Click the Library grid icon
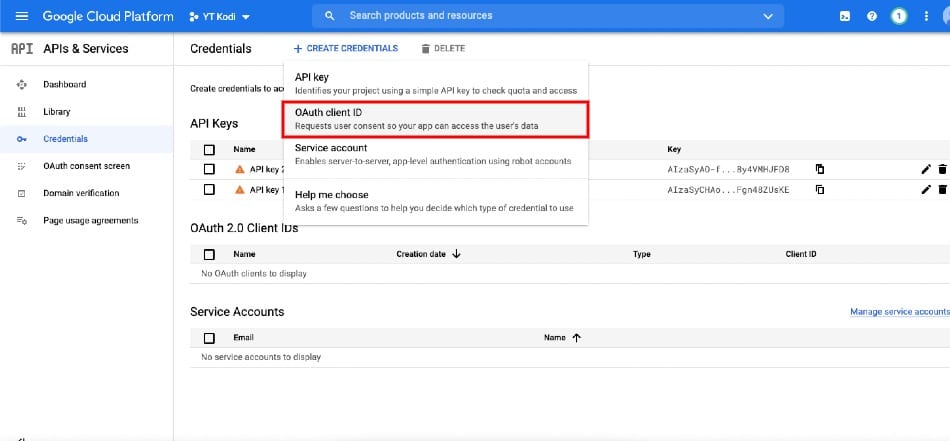Viewport: 950px width, 441px height. point(22,111)
